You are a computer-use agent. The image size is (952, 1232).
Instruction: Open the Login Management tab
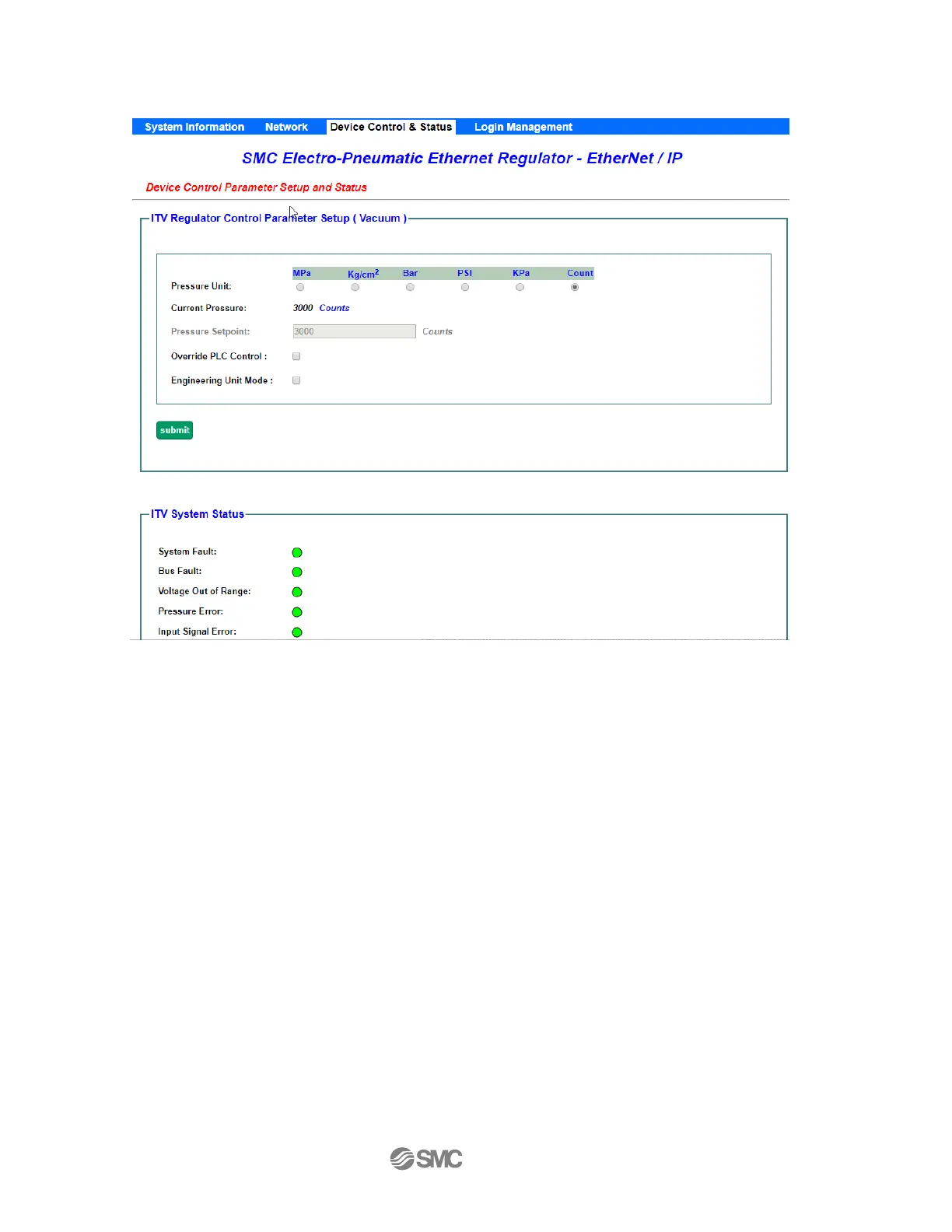(x=523, y=127)
